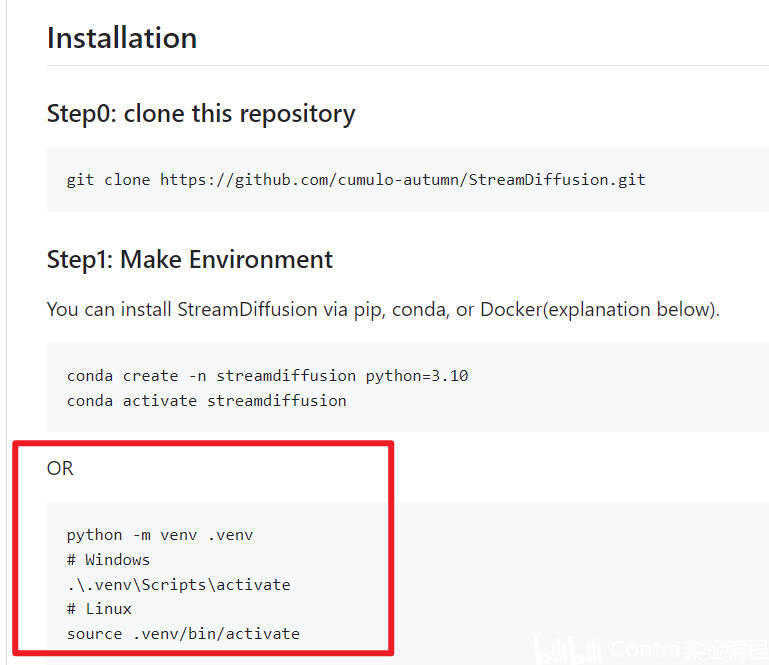Click the bilibili logo watermark
Screen dimensions: 769x665
click(x=567, y=650)
